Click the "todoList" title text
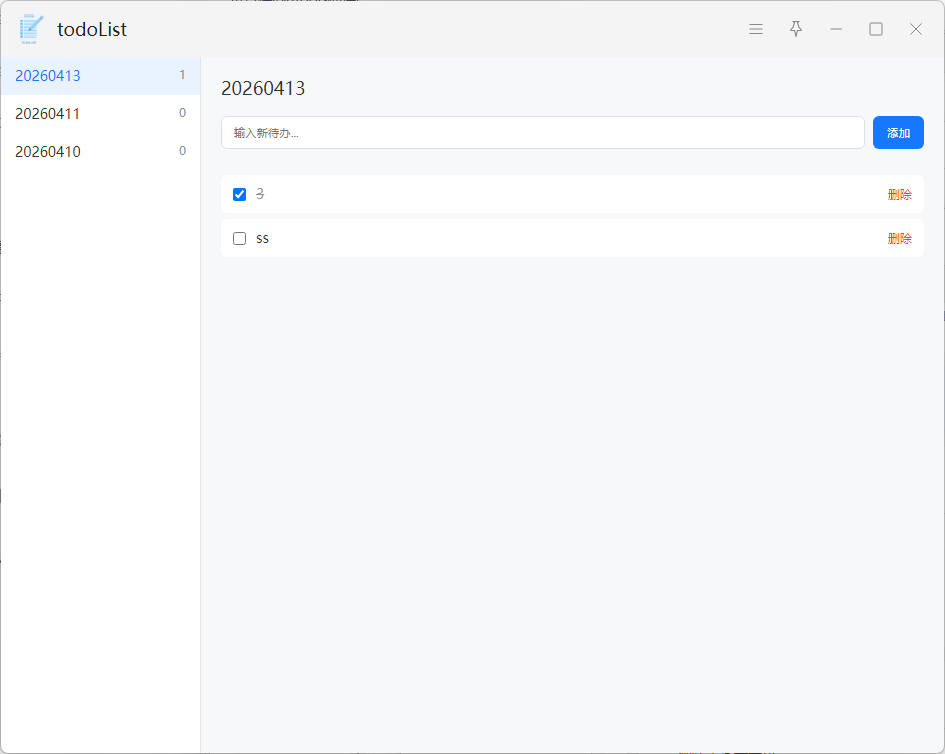945x754 pixels. pyautogui.click(x=92, y=30)
